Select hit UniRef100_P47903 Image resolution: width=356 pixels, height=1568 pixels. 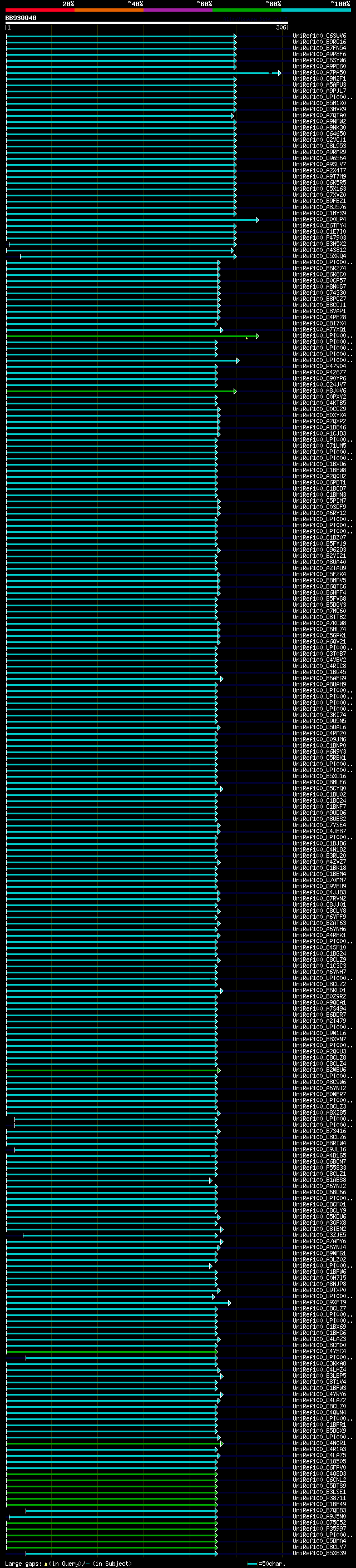pos(319,238)
